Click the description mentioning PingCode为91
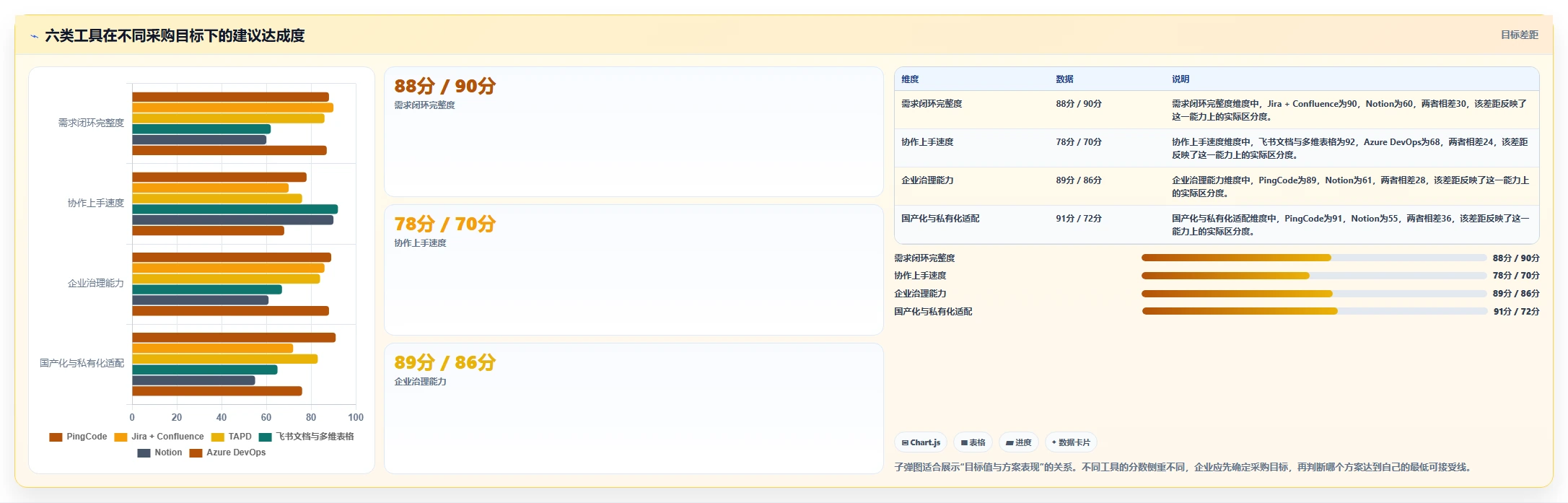Viewport: 1568px width, 503px height. click(x=1350, y=225)
